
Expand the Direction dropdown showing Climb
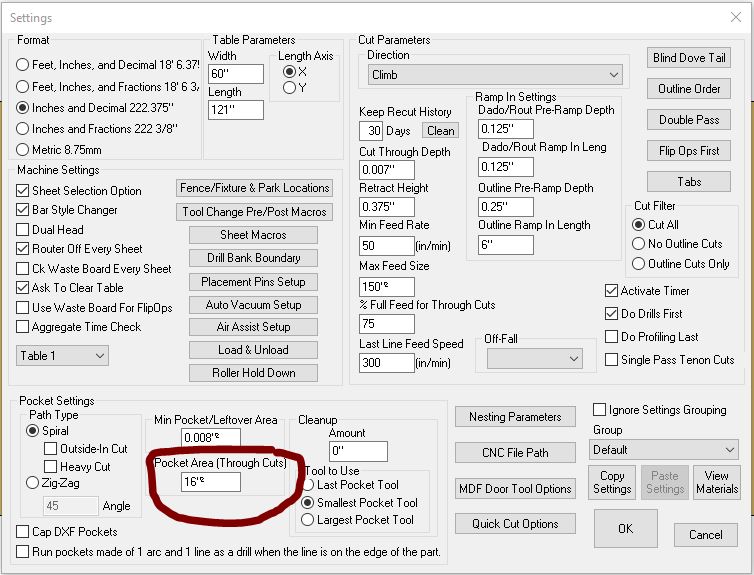tap(494, 75)
